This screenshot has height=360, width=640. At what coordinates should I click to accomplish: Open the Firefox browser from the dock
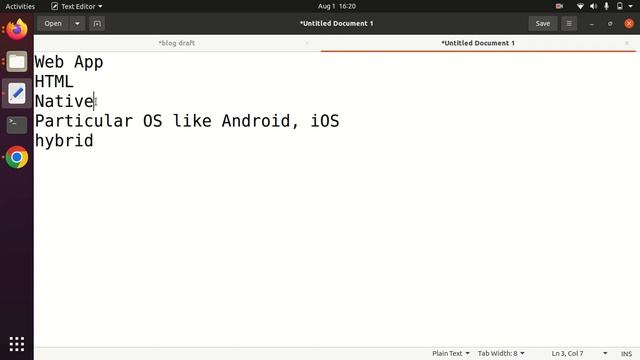click(17, 29)
